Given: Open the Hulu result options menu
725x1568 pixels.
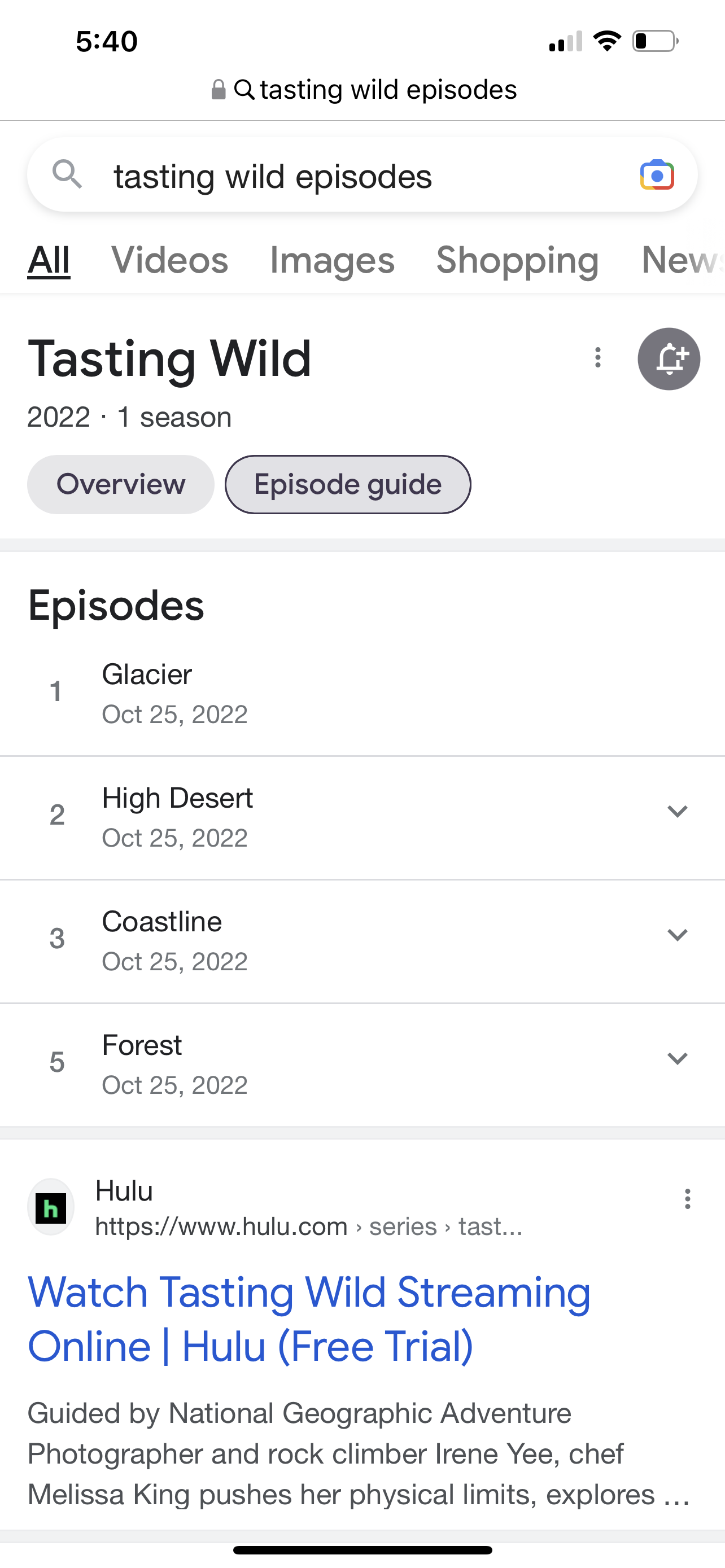Looking at the screenshot, I should click(687, 1198).
